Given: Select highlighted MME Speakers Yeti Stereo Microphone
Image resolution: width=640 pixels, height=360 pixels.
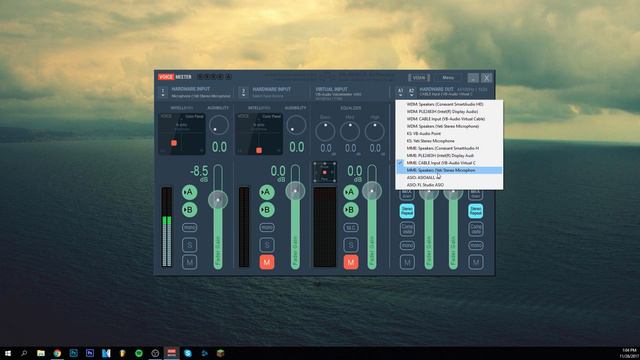Looking at the screenshot, I should click(x=449, y=170).
